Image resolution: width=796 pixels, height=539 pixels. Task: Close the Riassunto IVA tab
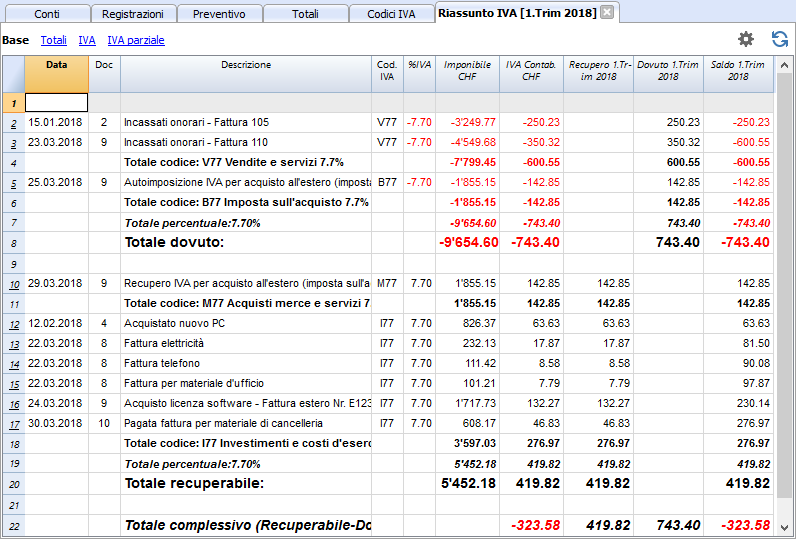(x=607, y=12)
